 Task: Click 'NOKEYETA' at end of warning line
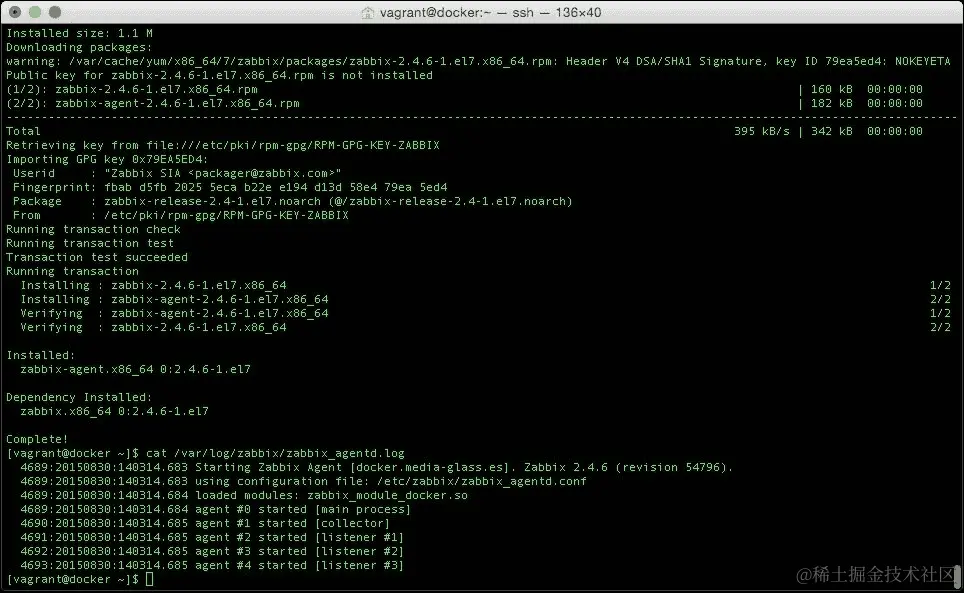[922, 61]
